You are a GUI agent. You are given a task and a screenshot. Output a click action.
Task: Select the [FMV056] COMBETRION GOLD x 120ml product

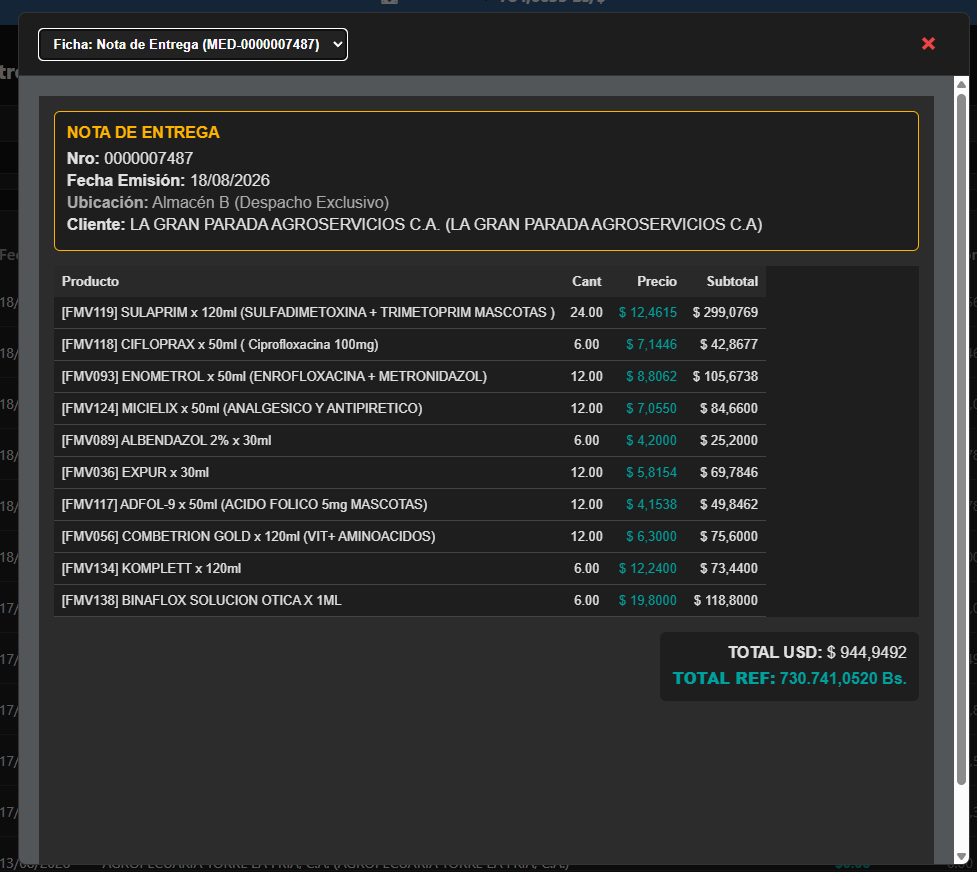[248, 537]
